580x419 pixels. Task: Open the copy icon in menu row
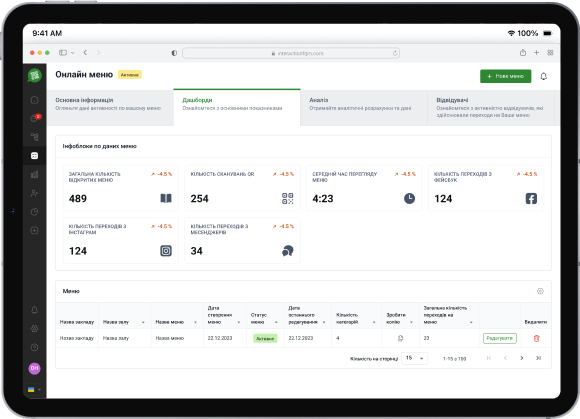click(400, 338)
